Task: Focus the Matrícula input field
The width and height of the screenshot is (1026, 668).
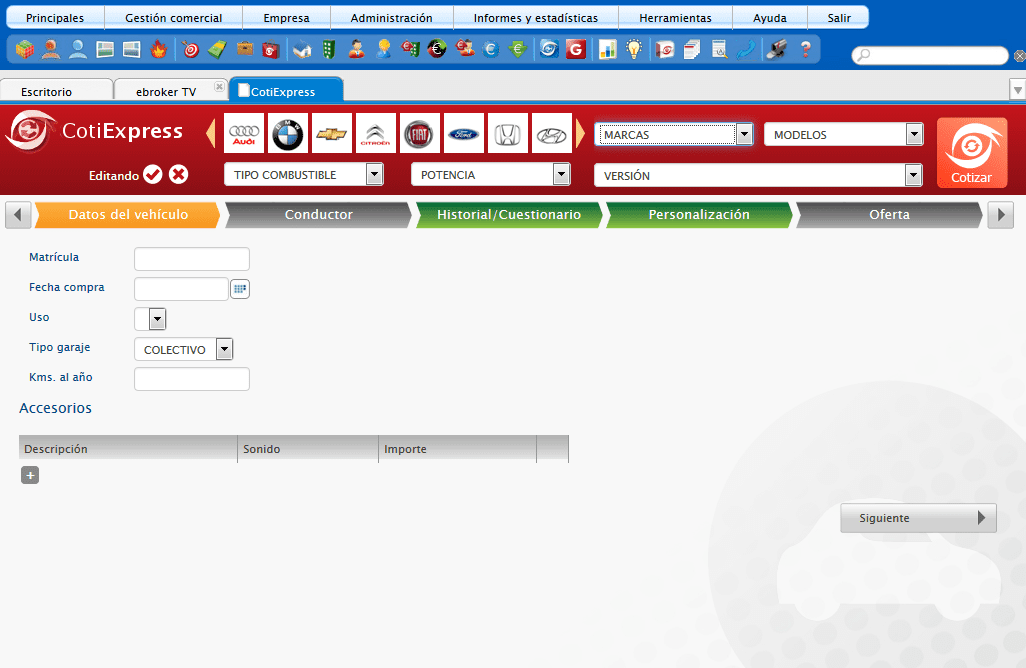Action: tap(192, 258)
